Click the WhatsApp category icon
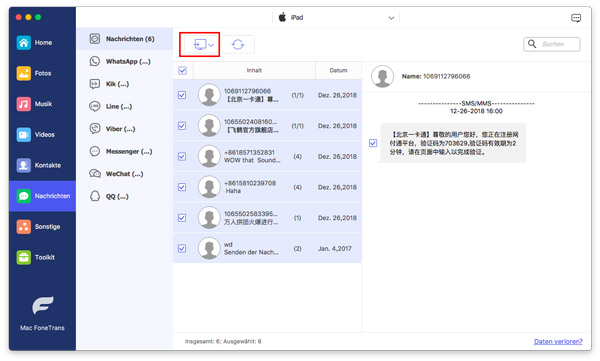The width and height of the screenshot is (600, 361). (95, 61)
